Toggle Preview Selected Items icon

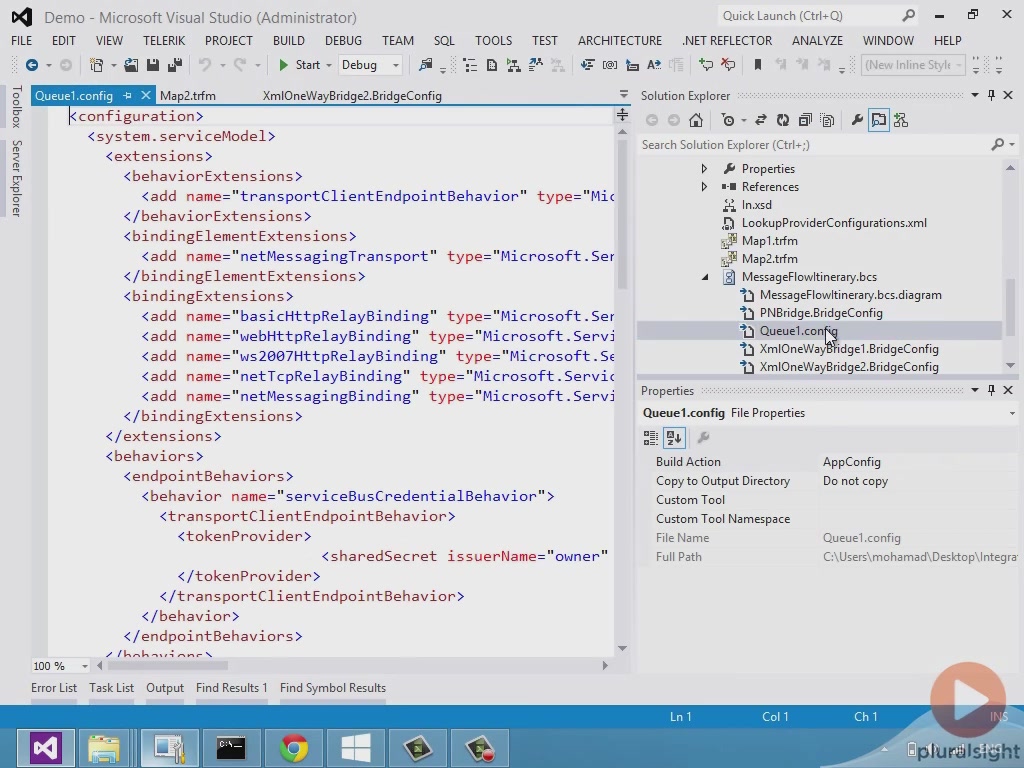[879, 120]
